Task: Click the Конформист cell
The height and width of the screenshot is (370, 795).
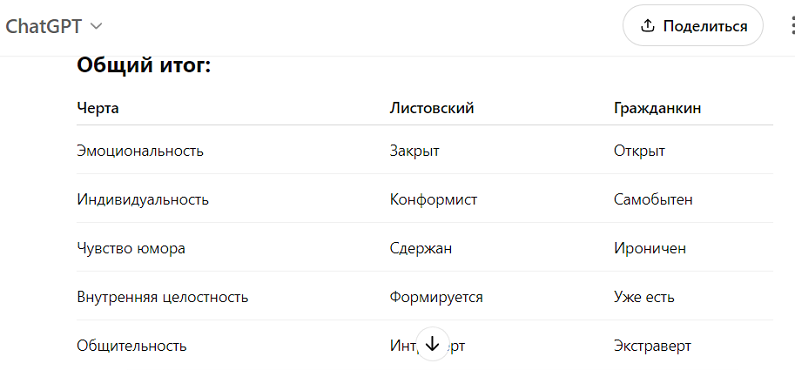Action: pyautogui.click(x=433, y=200)
